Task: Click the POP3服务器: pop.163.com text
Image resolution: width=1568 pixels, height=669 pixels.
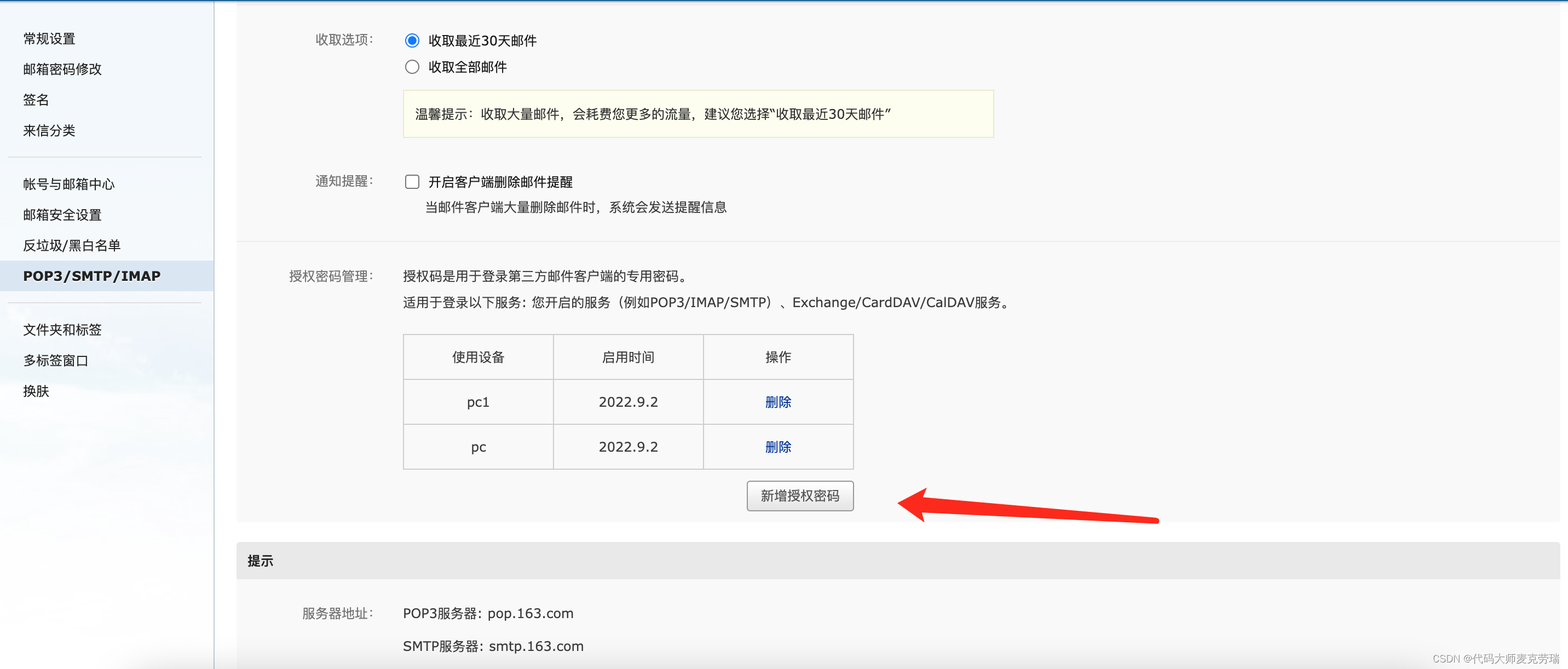Action: 488,613
